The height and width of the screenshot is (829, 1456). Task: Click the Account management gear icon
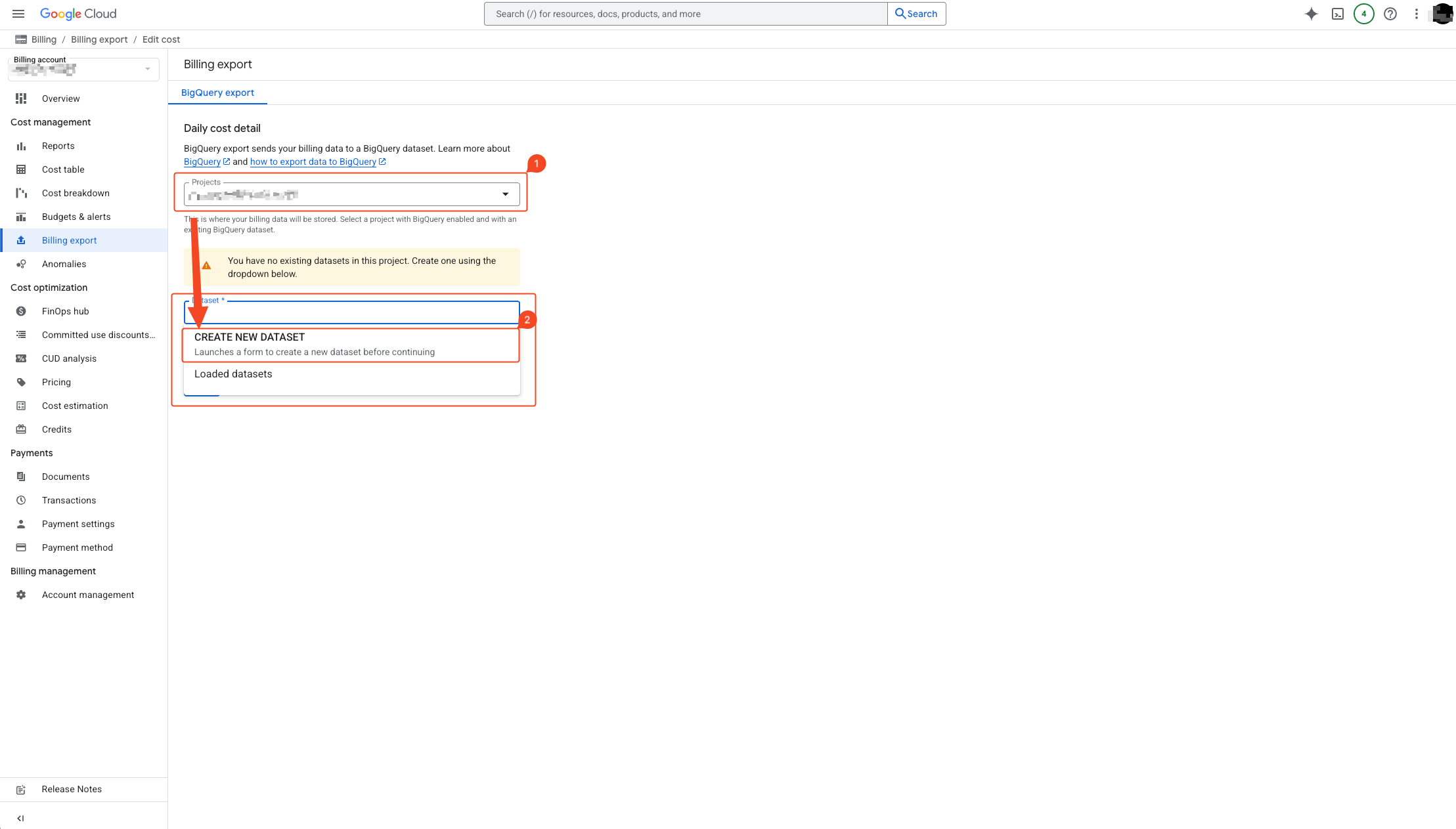21,595
